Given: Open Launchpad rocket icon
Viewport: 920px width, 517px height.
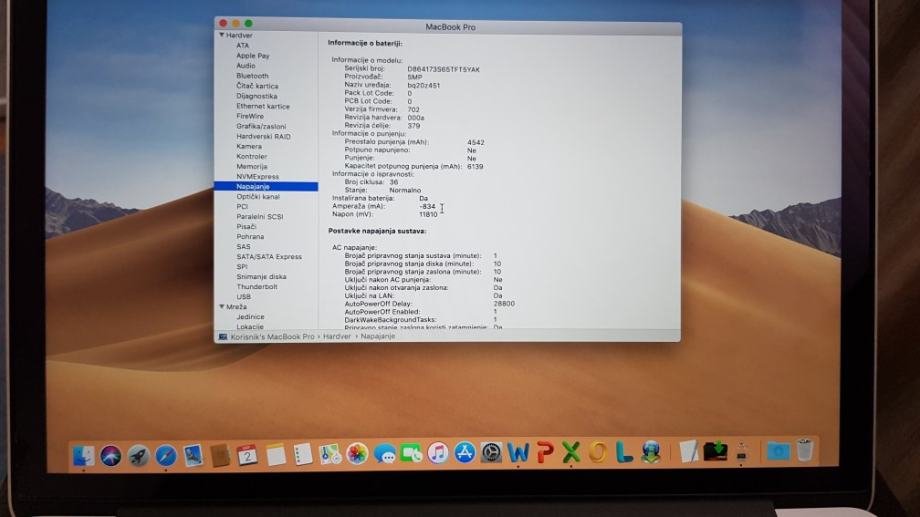Looking at the screenshot, I should click(138, 455).
